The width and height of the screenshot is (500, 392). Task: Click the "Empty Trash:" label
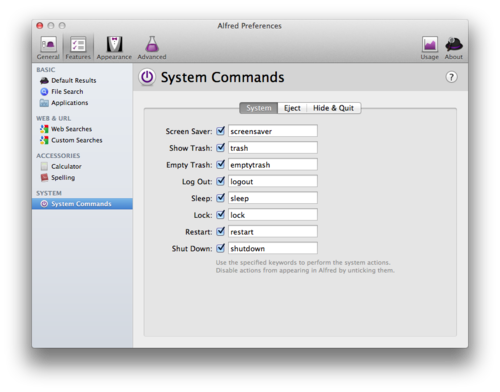point(189,165)
